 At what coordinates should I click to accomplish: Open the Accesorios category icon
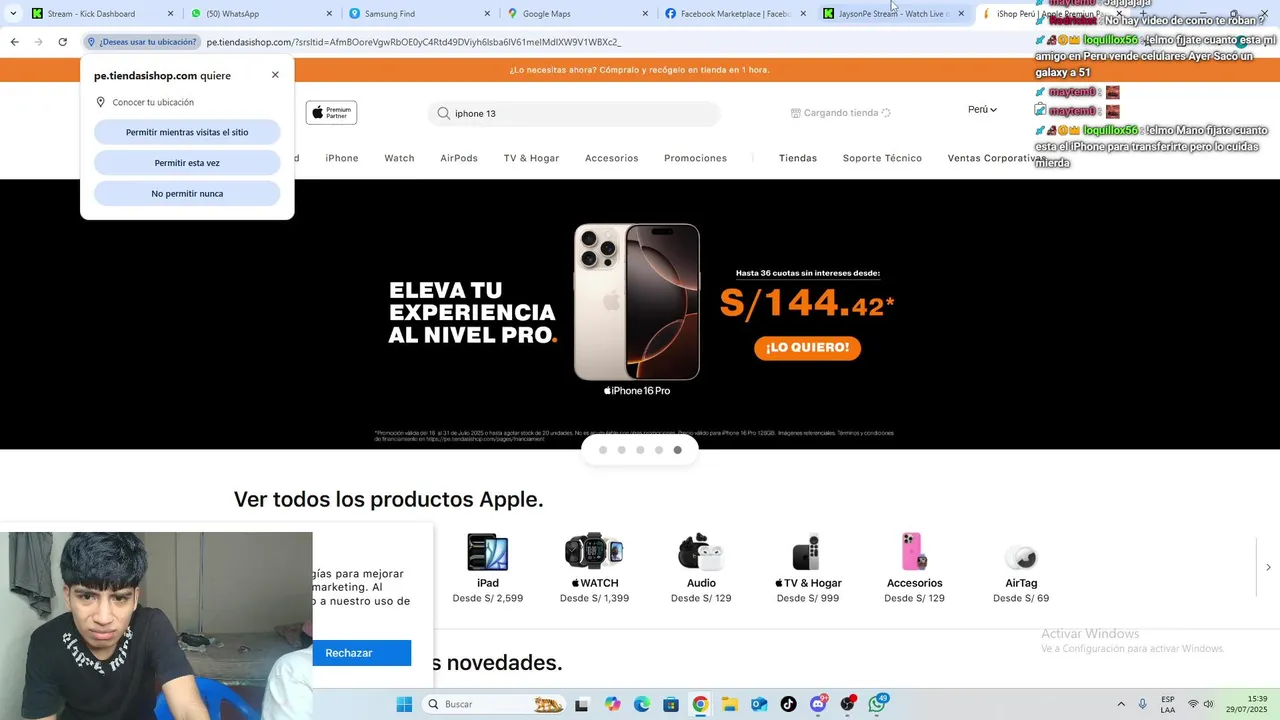914,552
